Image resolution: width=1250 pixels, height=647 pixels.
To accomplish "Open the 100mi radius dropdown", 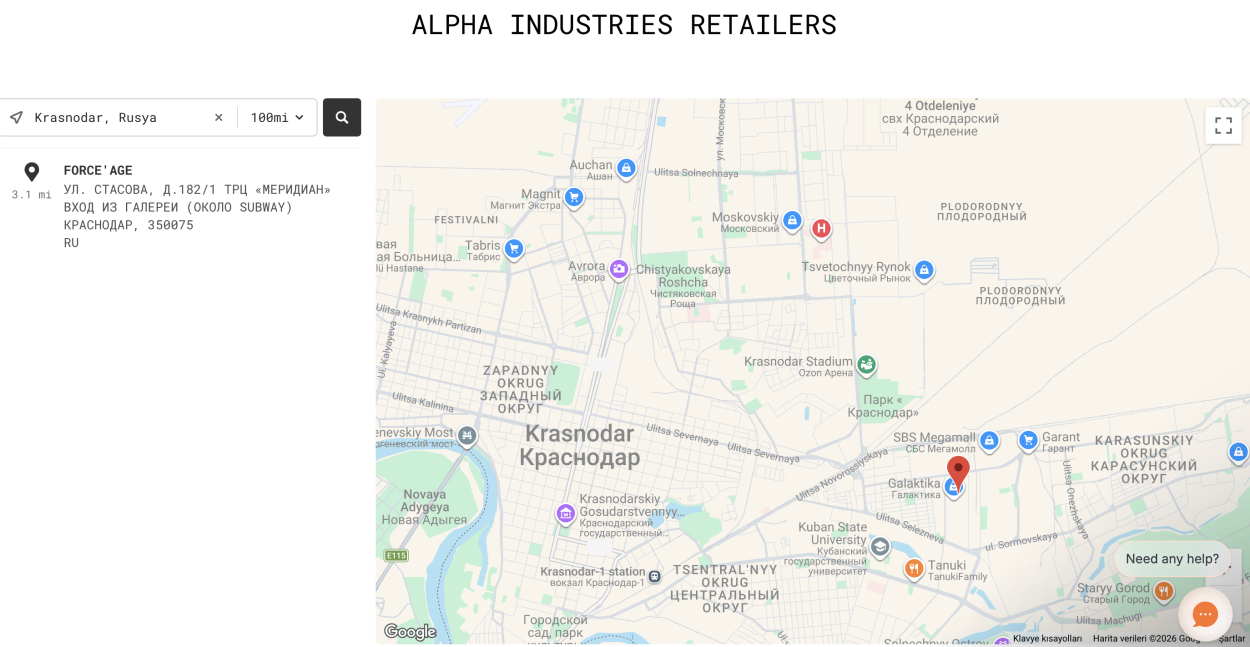I will [x=277, y=117].
